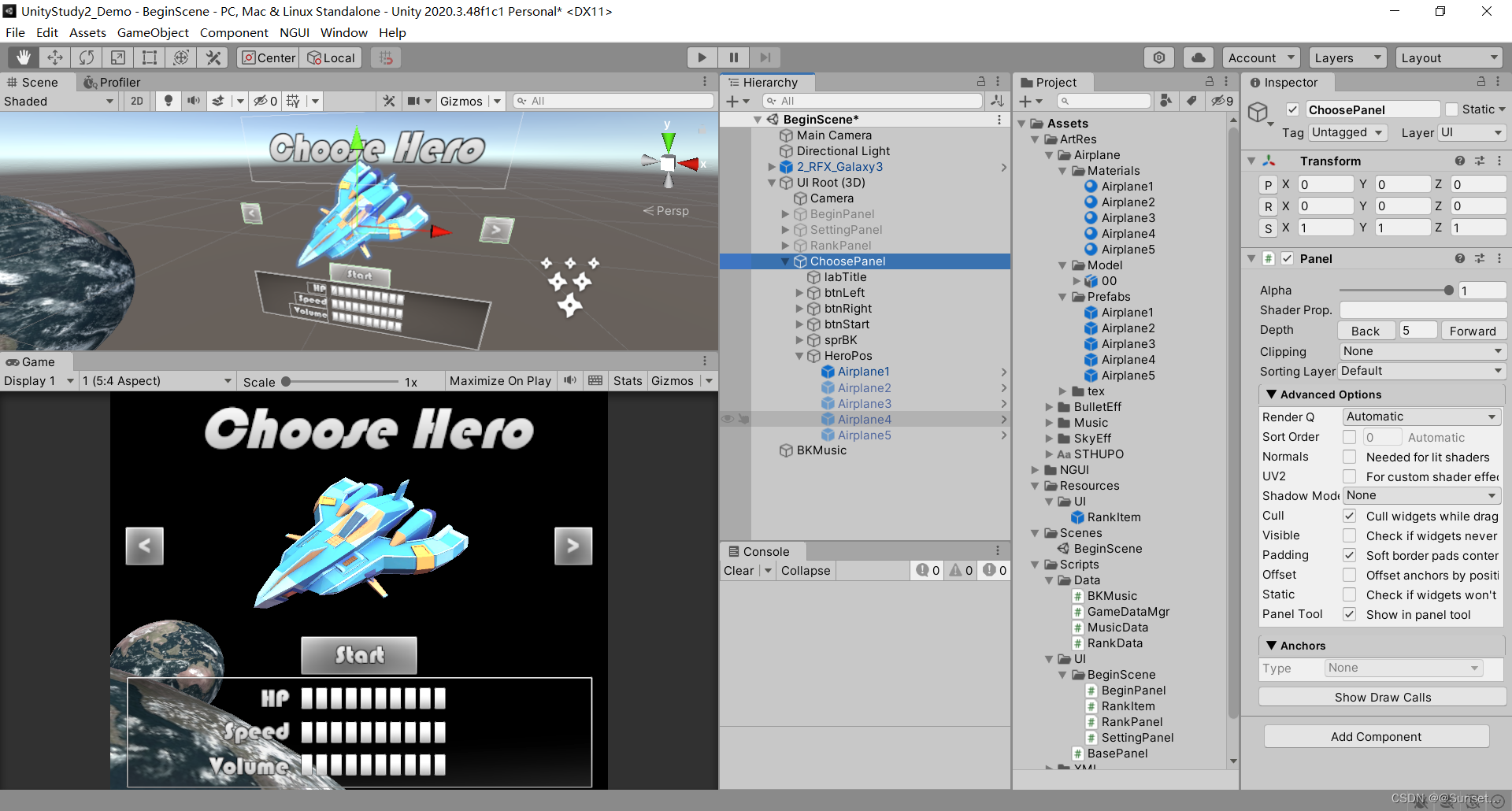Image resolution: width=1512 pixels, height=811 pixels.
Task: Mute audio in Game view
Action: pos(570,380)
